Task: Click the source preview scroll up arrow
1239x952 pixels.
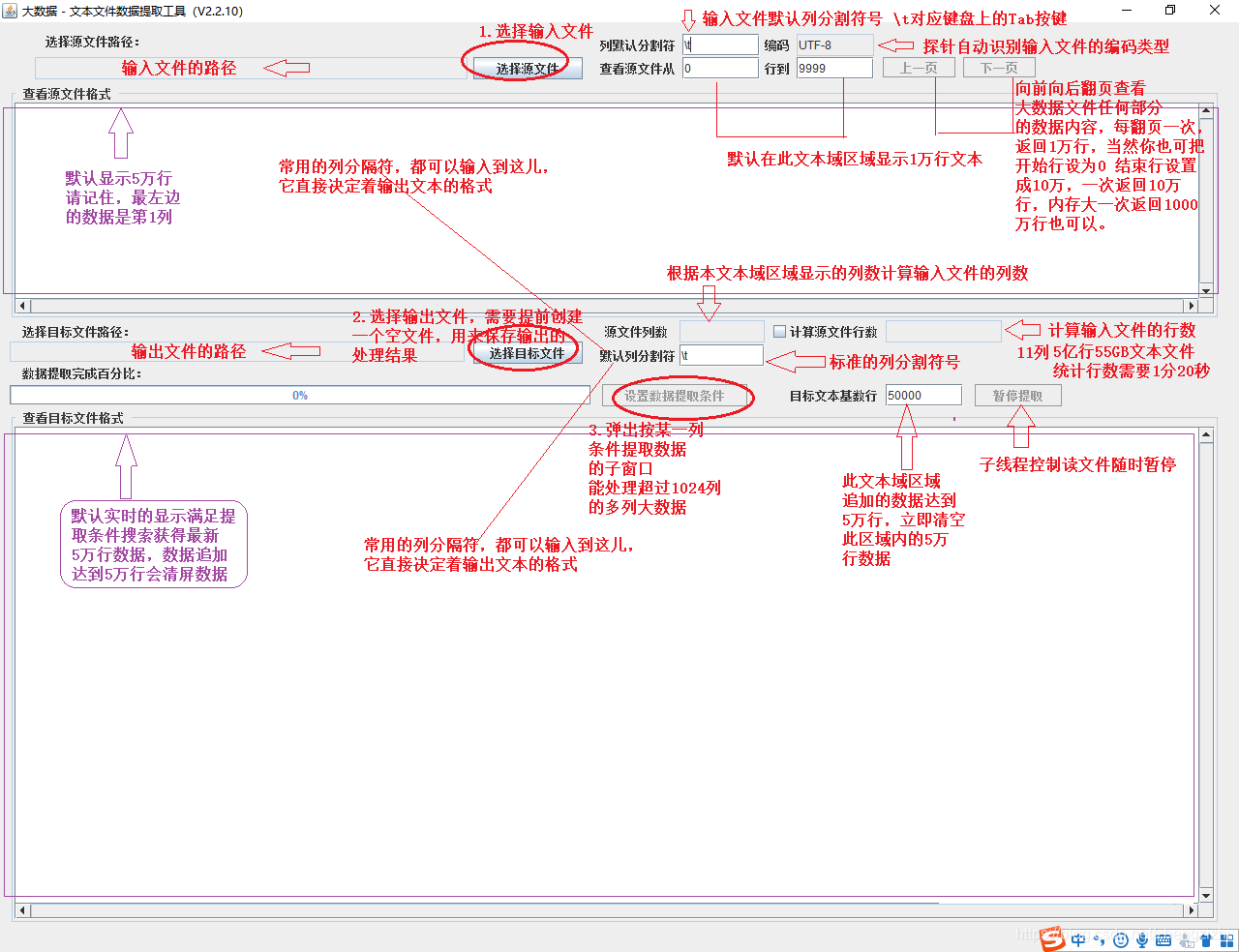Action: tap(1206, 111)
